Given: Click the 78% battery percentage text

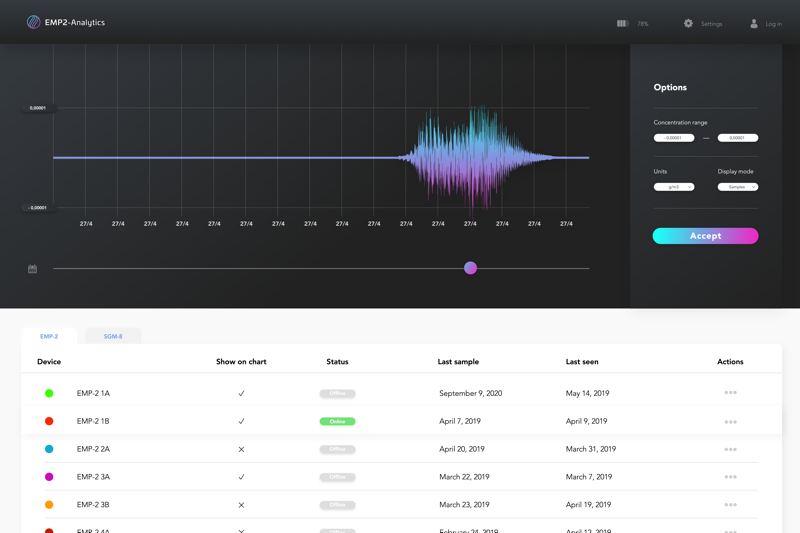Looking at the screenshot, I should point(642,24).
